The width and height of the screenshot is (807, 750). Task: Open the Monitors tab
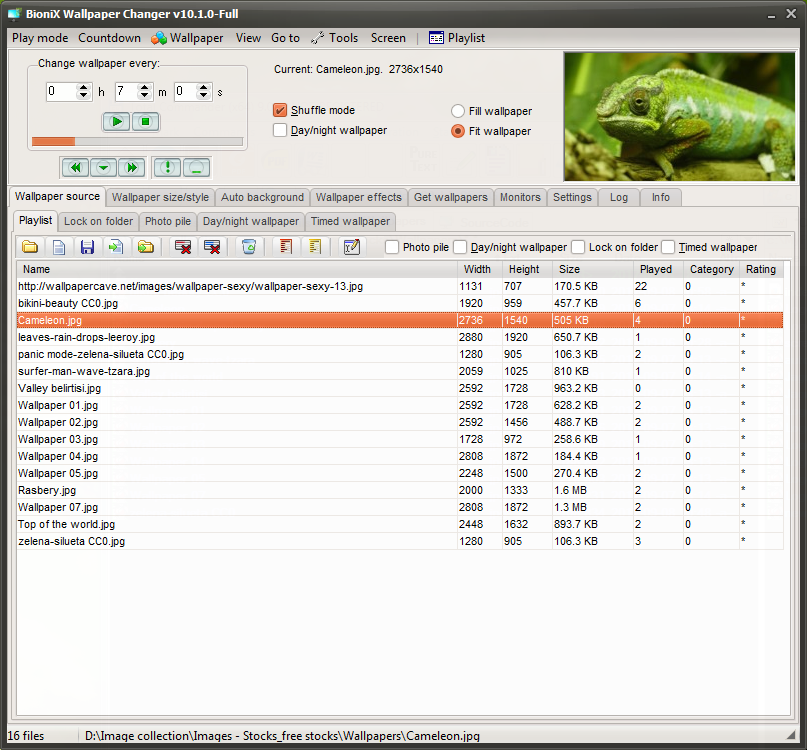click(520, 197)
